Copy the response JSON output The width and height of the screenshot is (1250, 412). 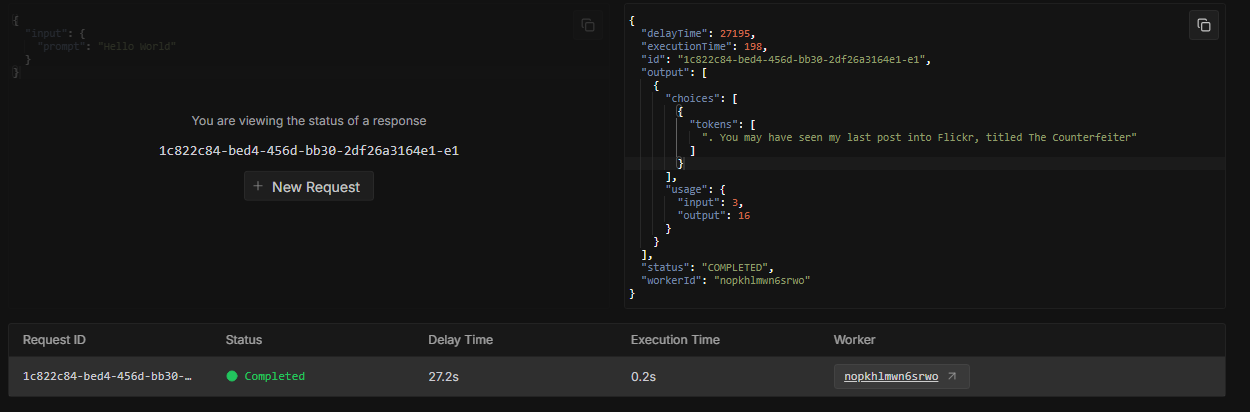click(1204, 25)
